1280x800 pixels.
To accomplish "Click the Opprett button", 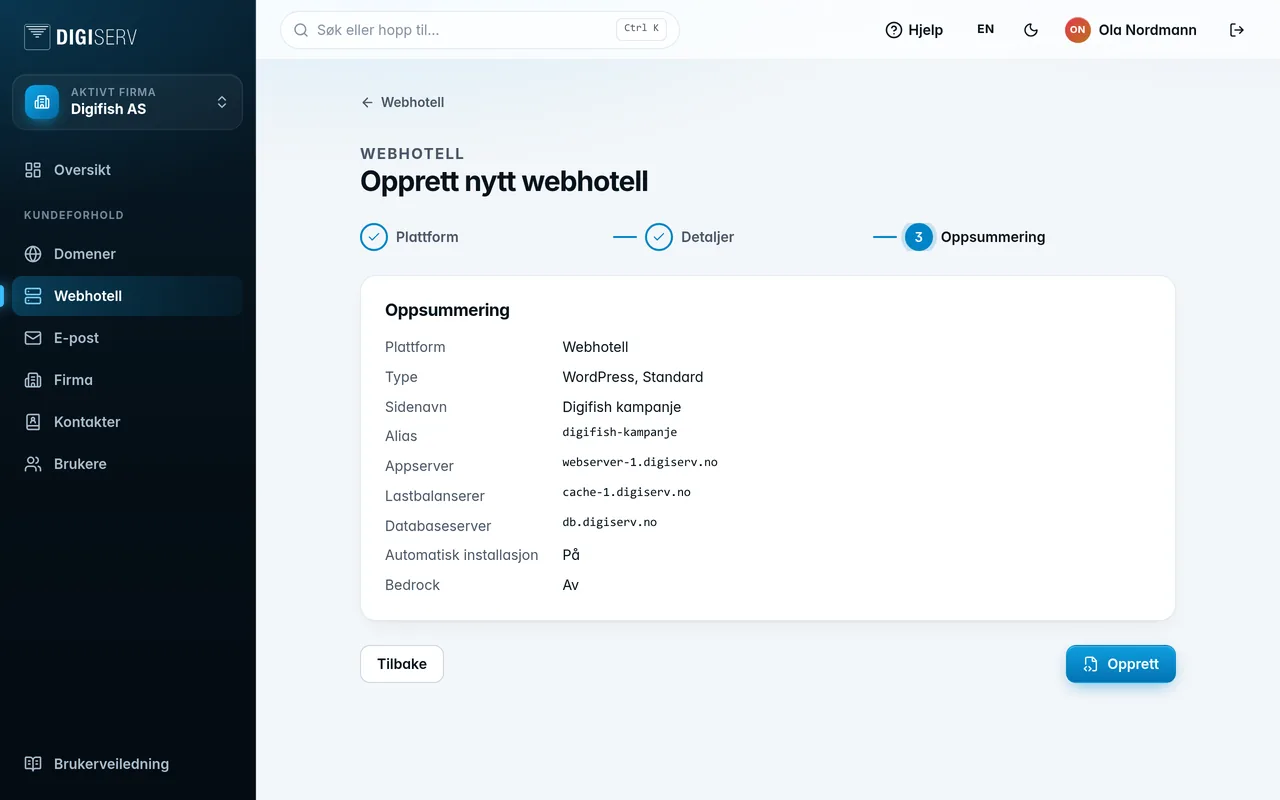I will click(1121, 664).
